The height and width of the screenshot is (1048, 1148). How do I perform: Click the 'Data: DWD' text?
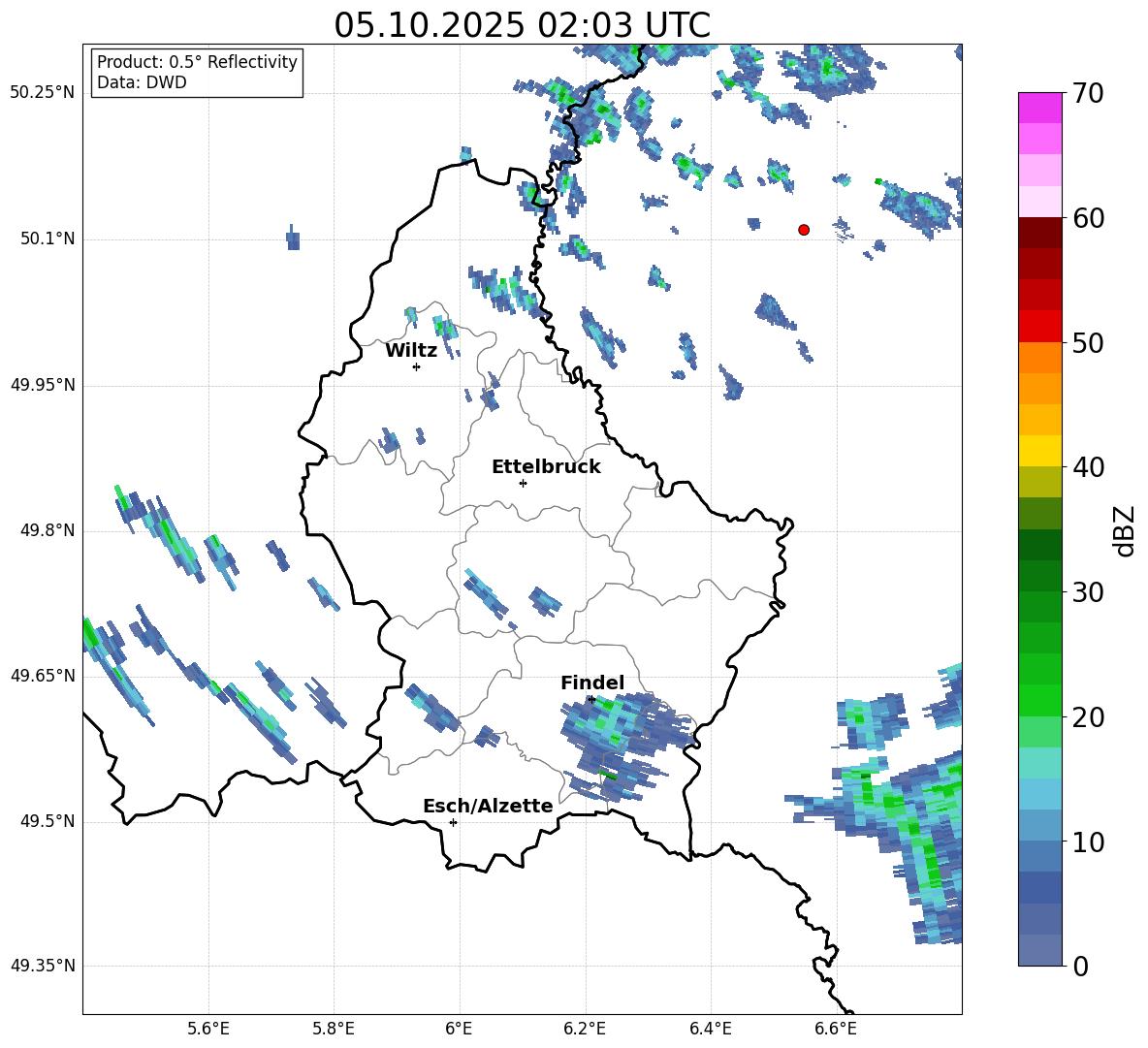142,82
